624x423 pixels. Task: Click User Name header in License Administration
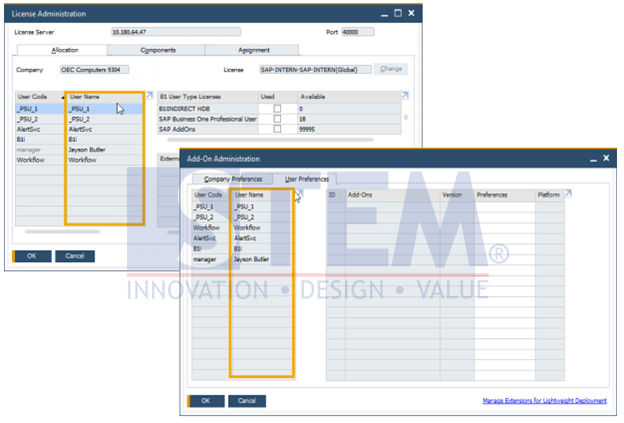click(104, 97)
